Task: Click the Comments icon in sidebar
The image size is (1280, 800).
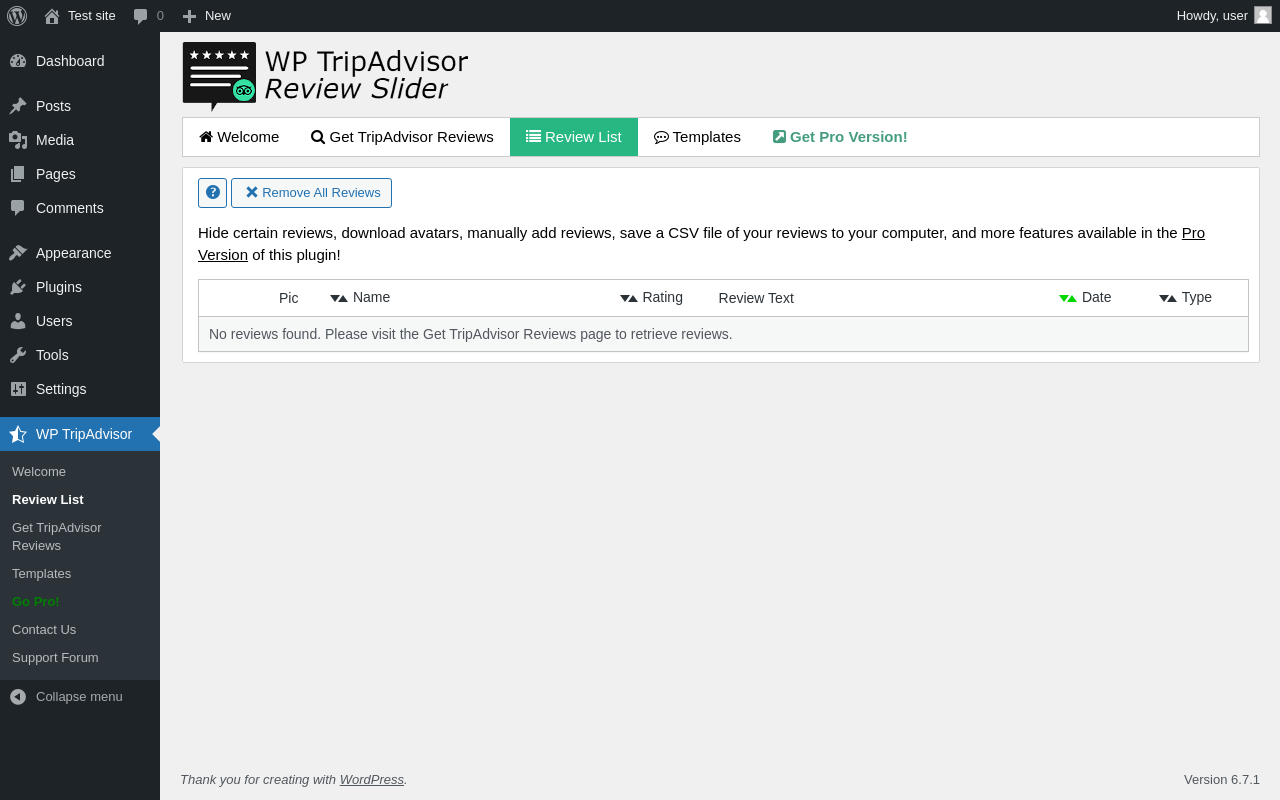Action: (x=18, y=208)
